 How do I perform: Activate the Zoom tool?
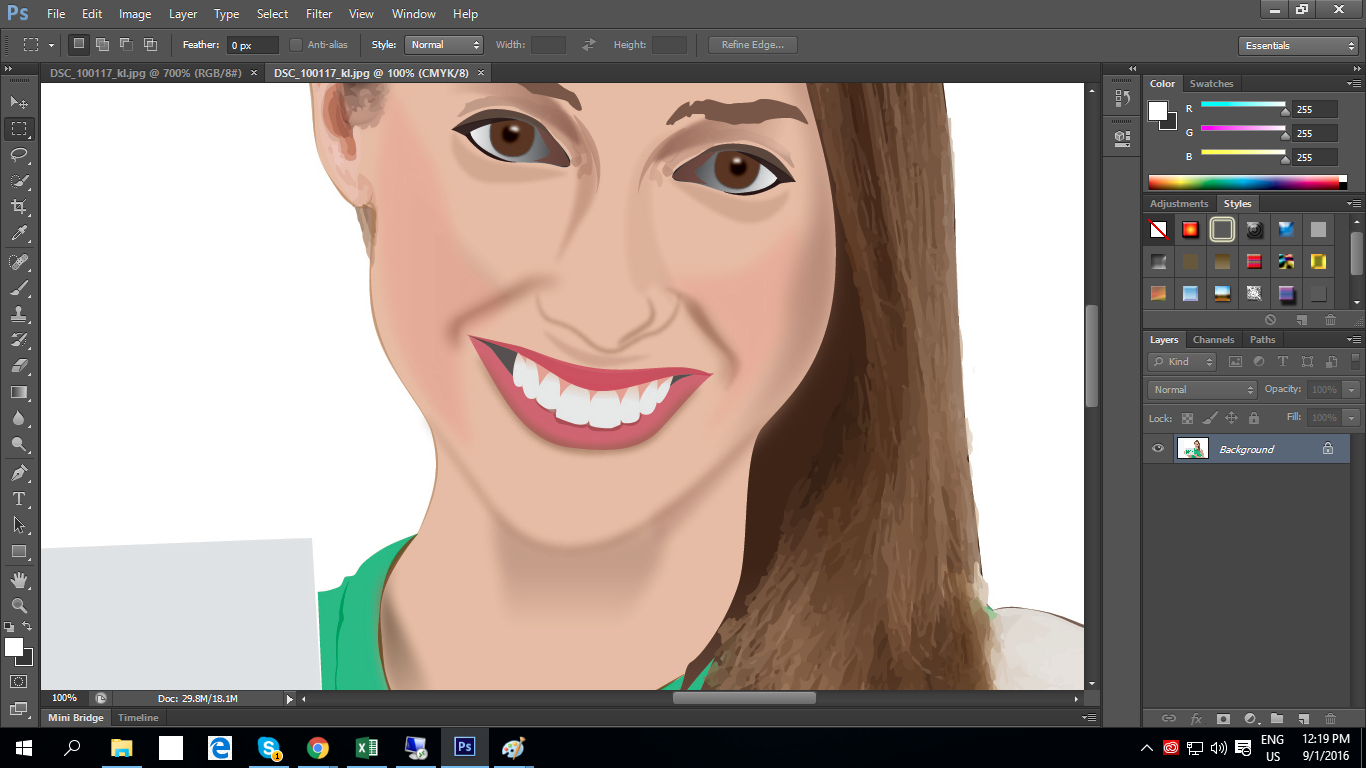coord(20,605)
